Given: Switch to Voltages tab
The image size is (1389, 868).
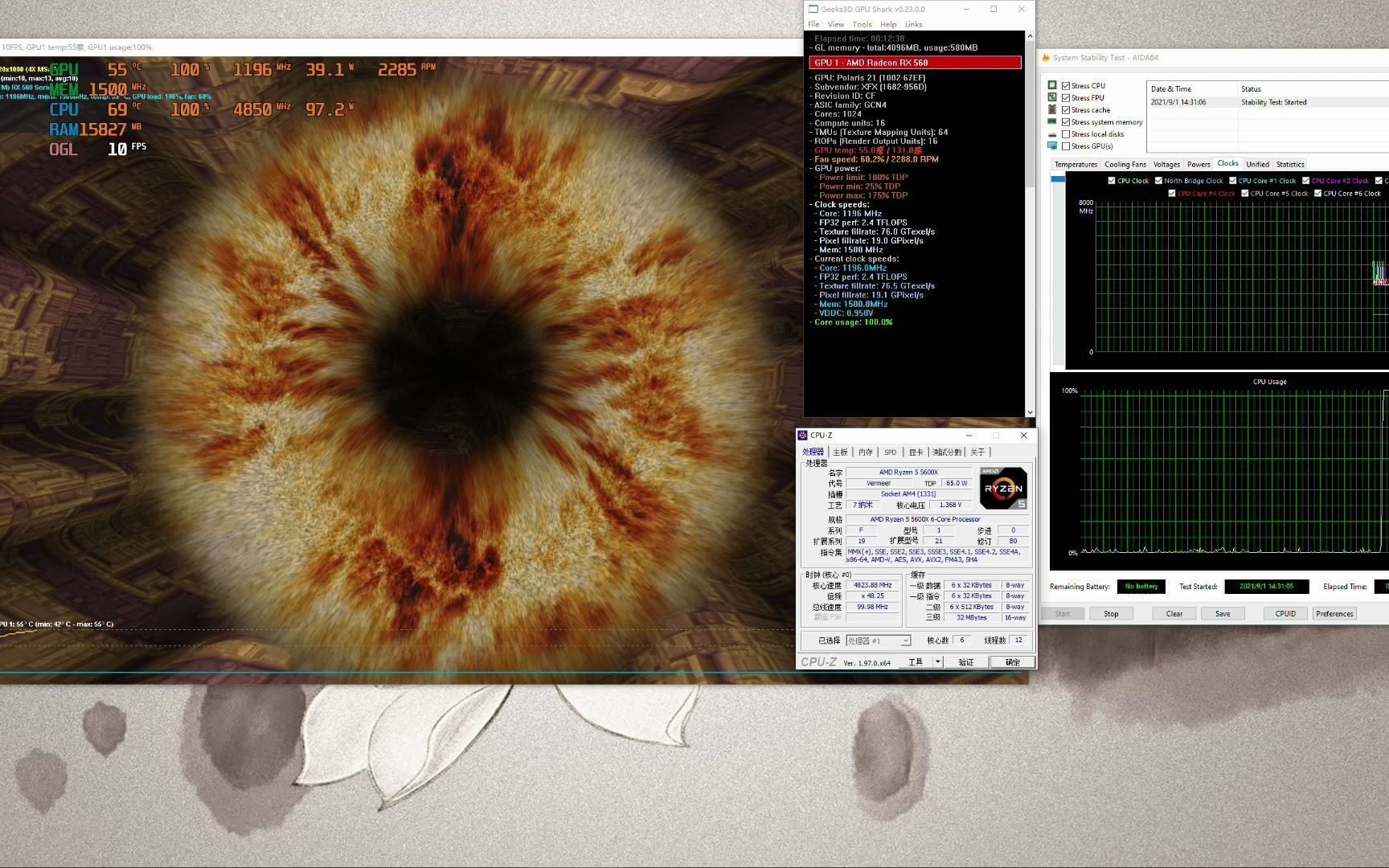Looking at the screenshot, I should (x=1166, y=164).
